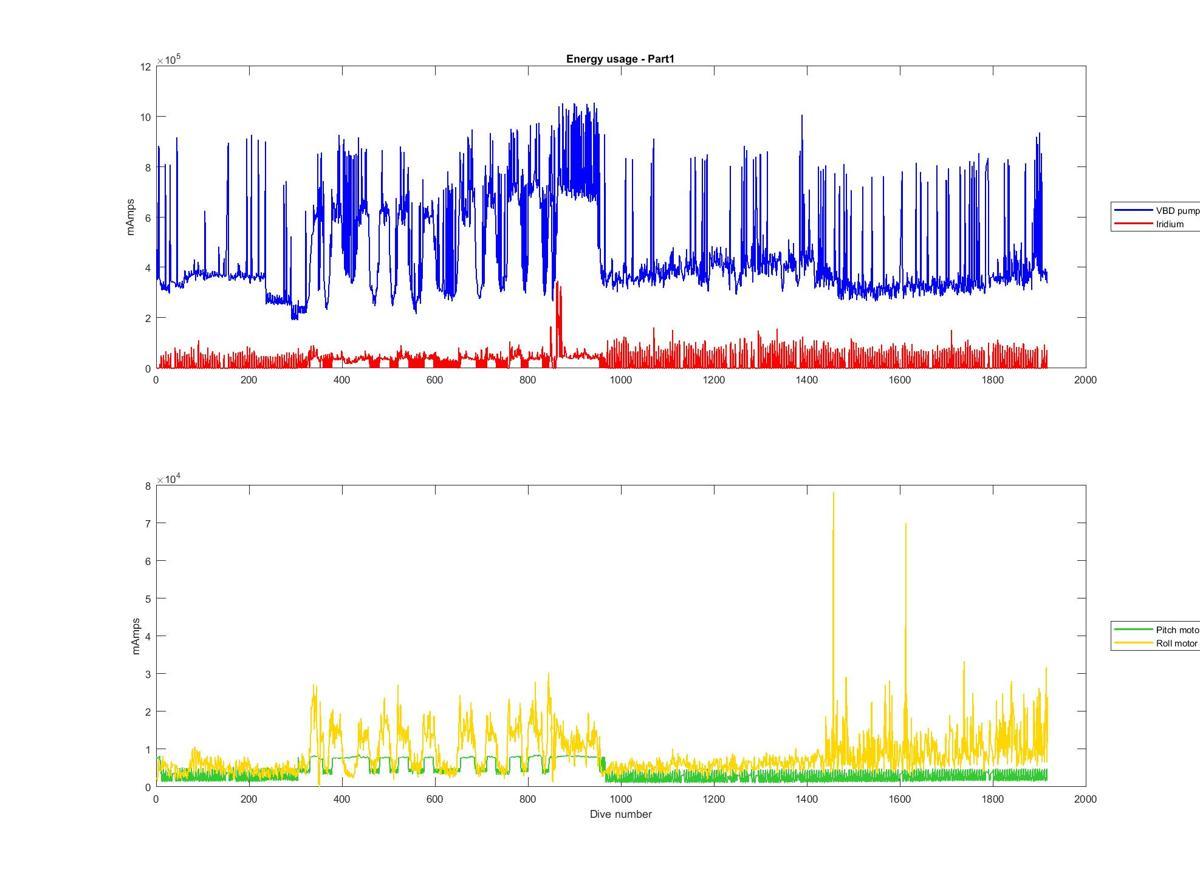Click the x-axis tick "600" on the top plot
Image resolution: width=1200 pixels, height=885 pixels.
pos(435,380)
